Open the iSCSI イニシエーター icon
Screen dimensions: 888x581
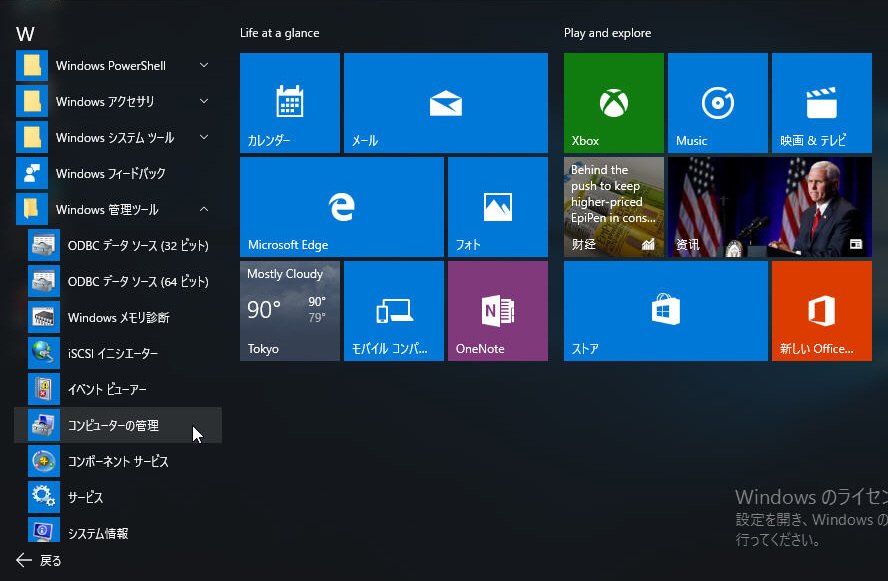pyautogui.click(x=44, y=353)
